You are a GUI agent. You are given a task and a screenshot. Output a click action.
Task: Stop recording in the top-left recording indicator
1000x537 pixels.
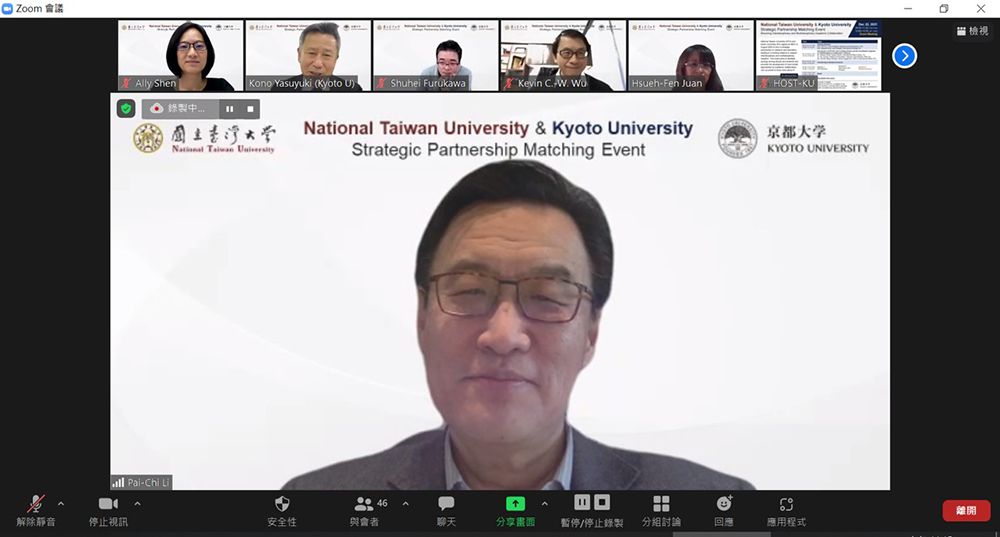(250, 109)
